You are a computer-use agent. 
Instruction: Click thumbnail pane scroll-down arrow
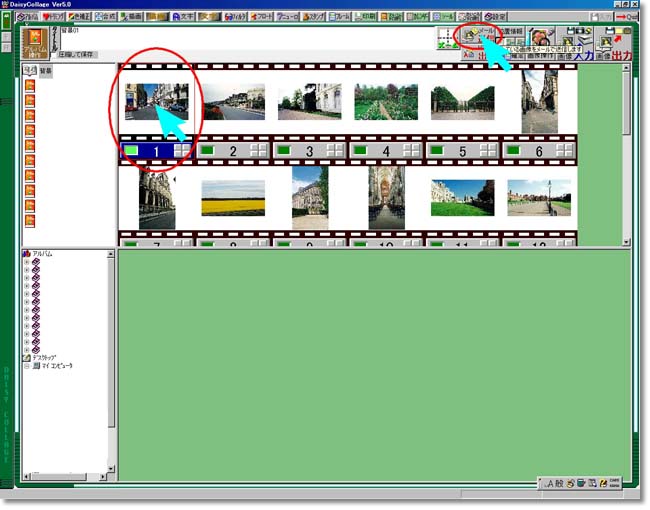tap(626, 242)
